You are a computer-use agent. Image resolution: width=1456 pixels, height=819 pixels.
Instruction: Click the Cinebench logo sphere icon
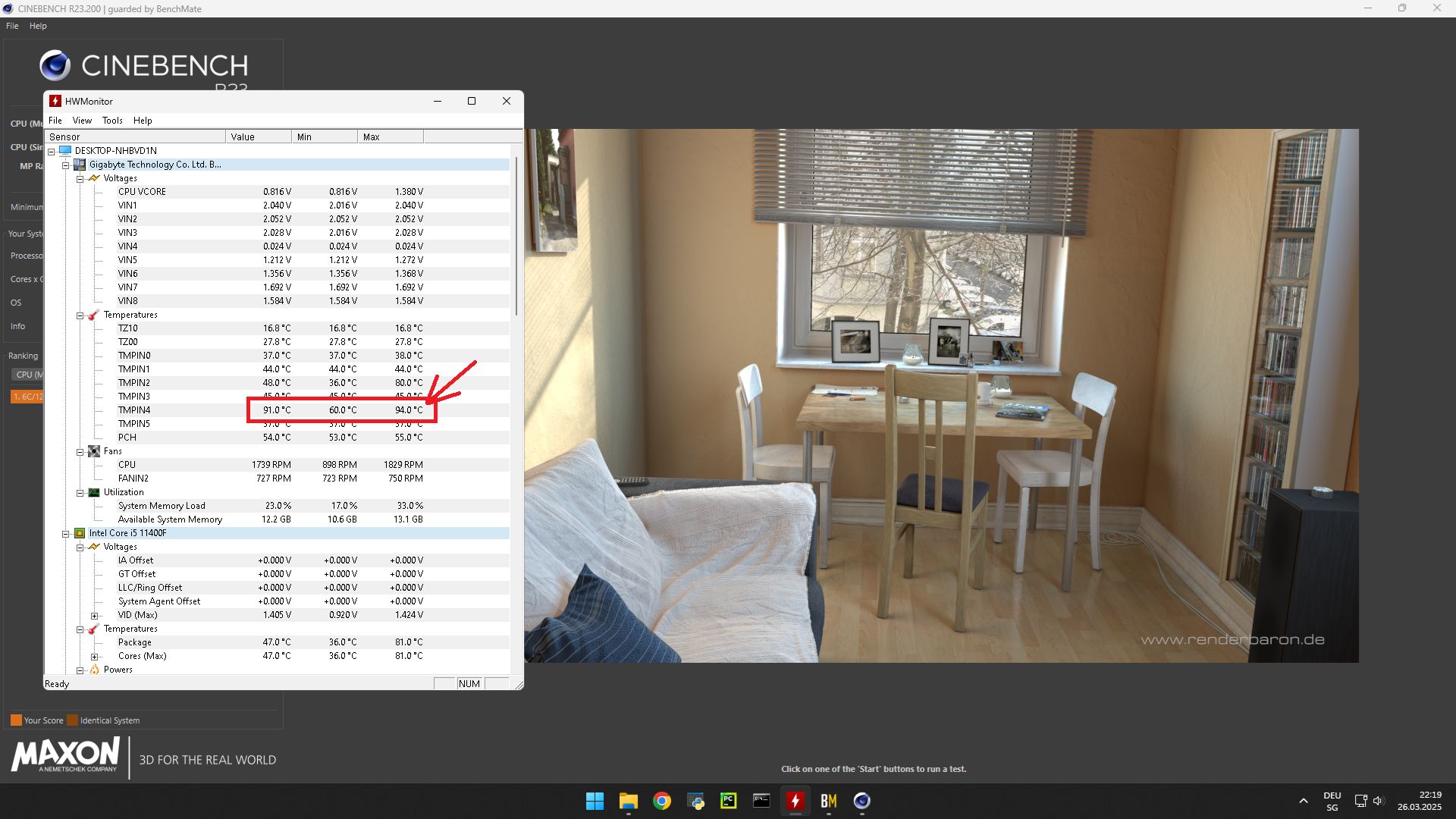55,65
